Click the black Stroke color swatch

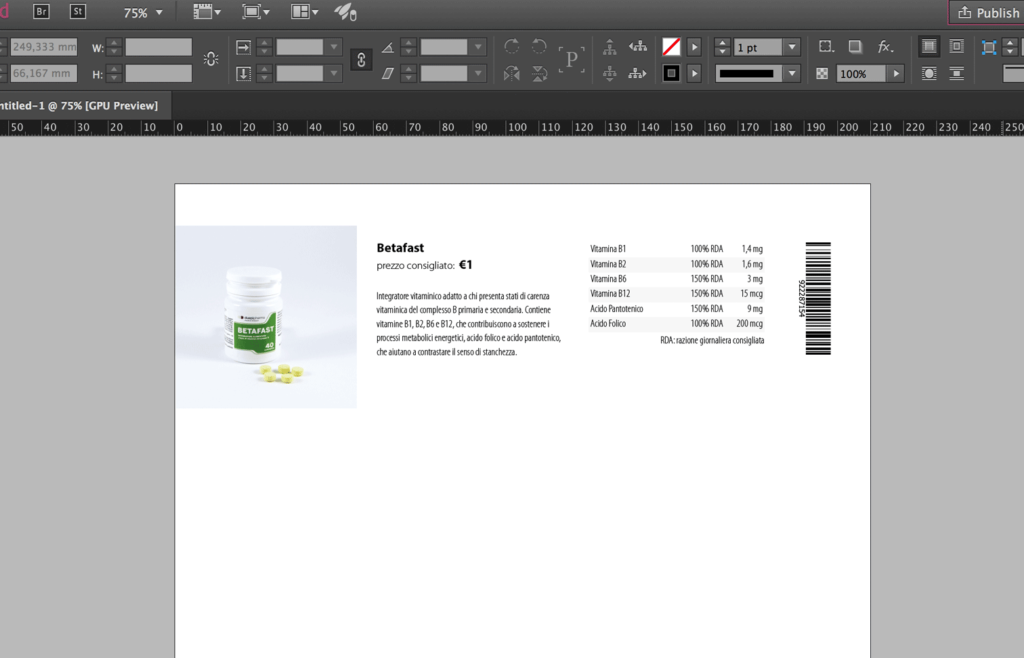(671, 73)
